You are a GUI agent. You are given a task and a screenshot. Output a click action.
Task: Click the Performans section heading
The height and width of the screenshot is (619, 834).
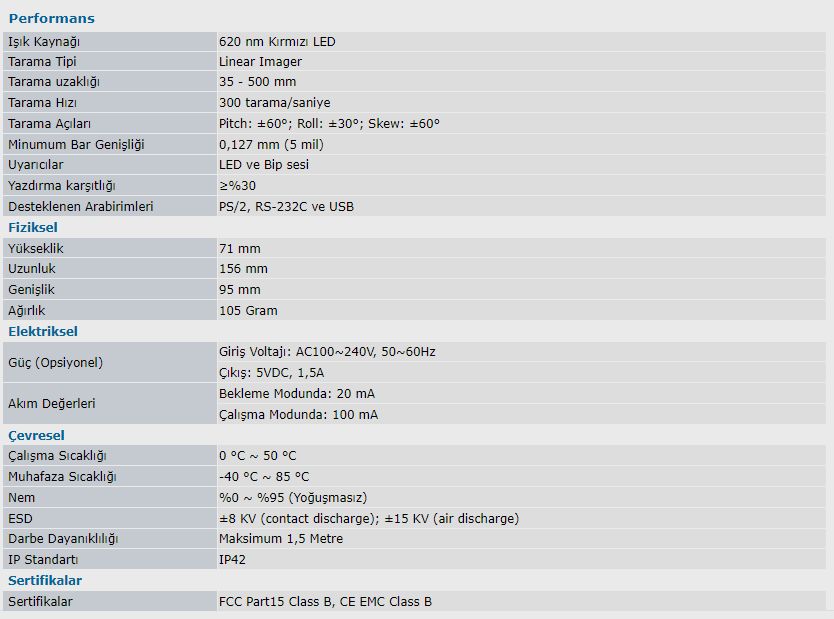click(x=51, y=19)
